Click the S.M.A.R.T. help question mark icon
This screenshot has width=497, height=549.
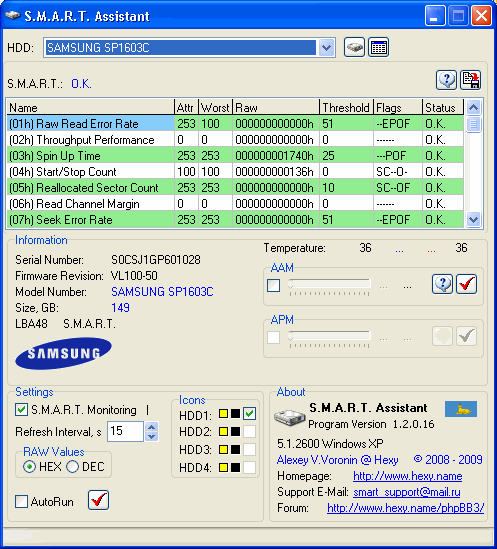coord(446,80)
